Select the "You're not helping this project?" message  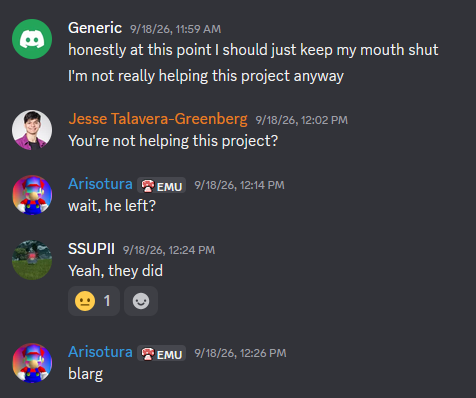[173, 141]
